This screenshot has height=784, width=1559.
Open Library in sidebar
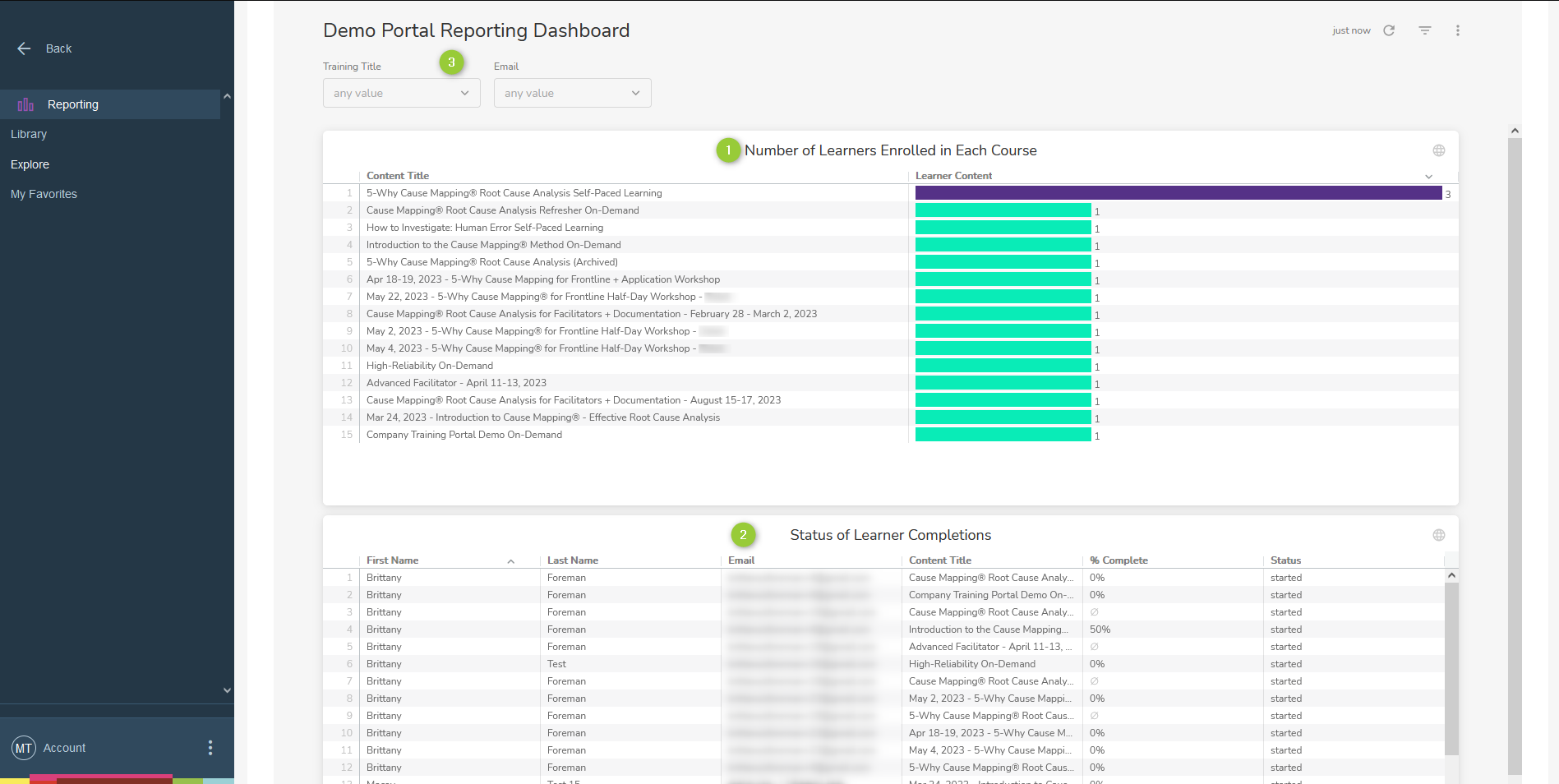(29, 134)
